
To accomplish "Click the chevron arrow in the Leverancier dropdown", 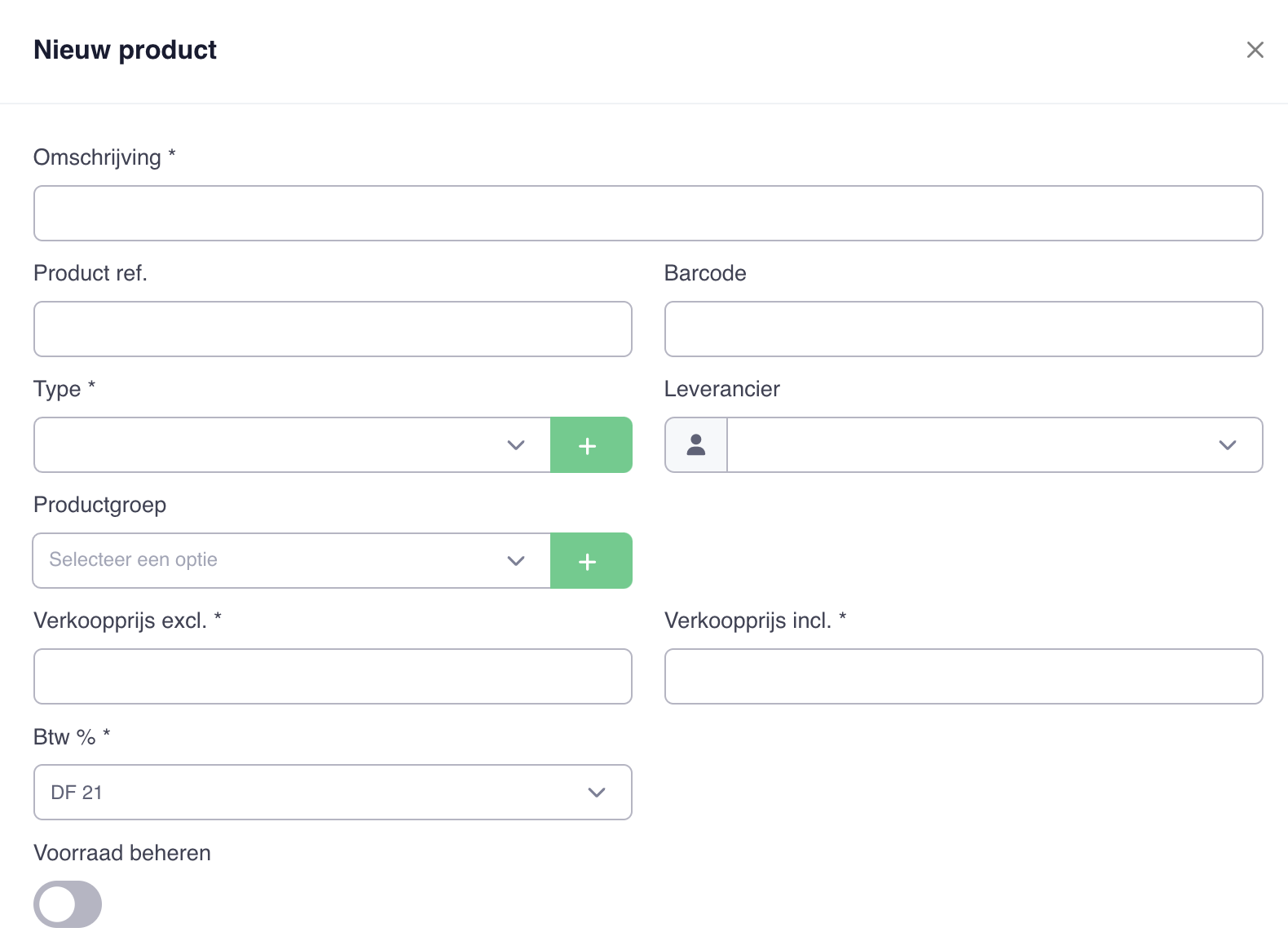I will coord(1228,445).
